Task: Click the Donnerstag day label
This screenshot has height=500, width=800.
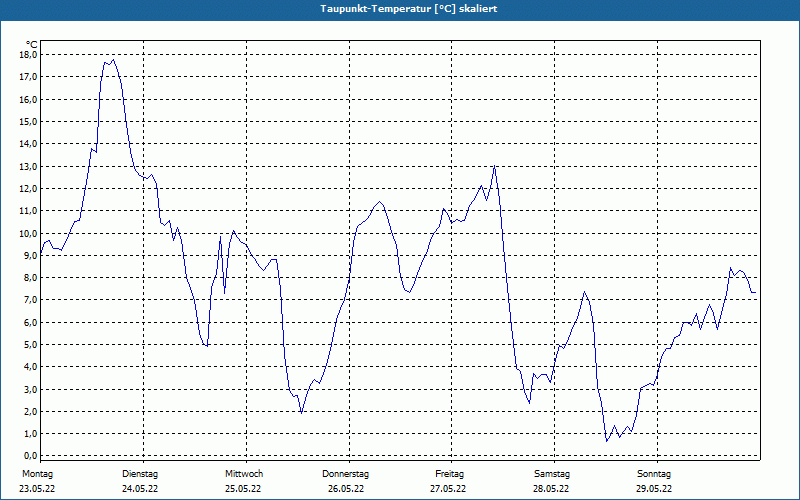Action: [345, 474]
